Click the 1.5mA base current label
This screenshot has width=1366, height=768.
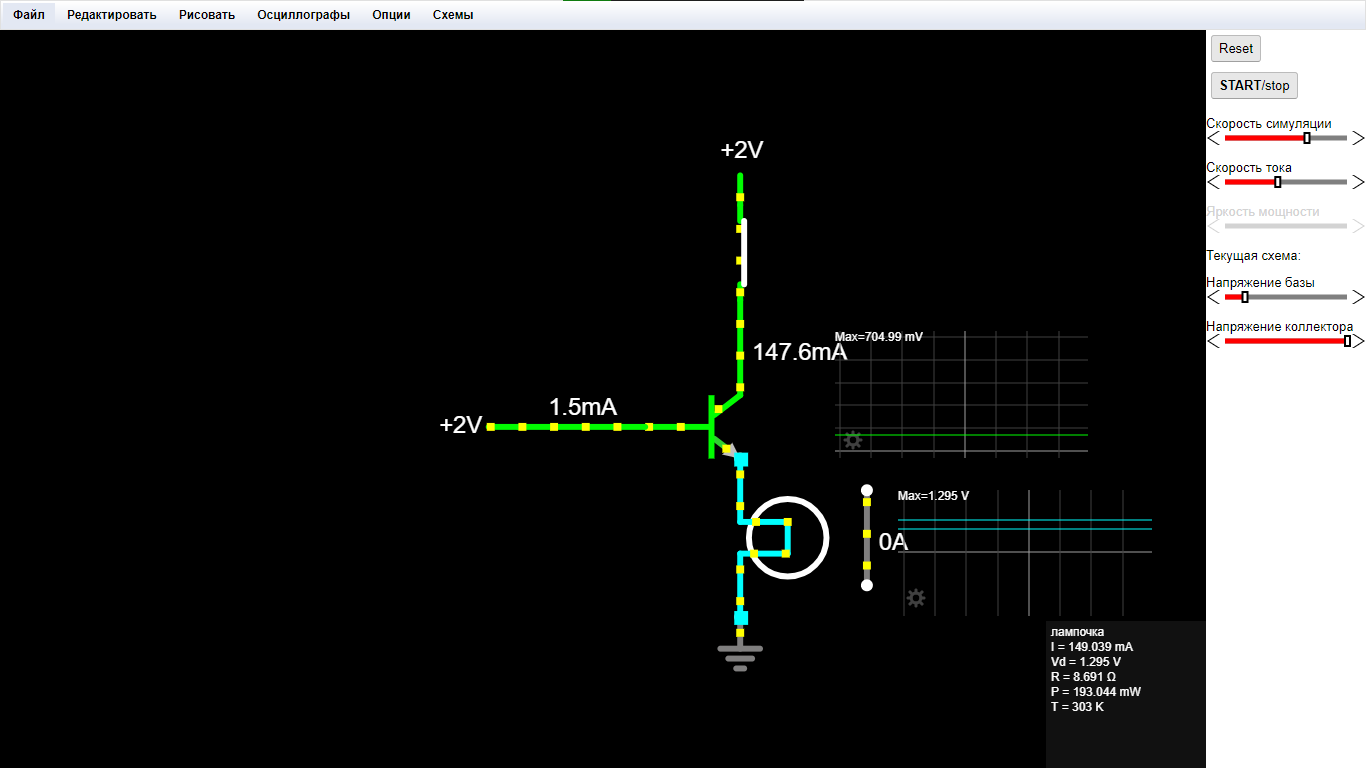coord(583,407)
